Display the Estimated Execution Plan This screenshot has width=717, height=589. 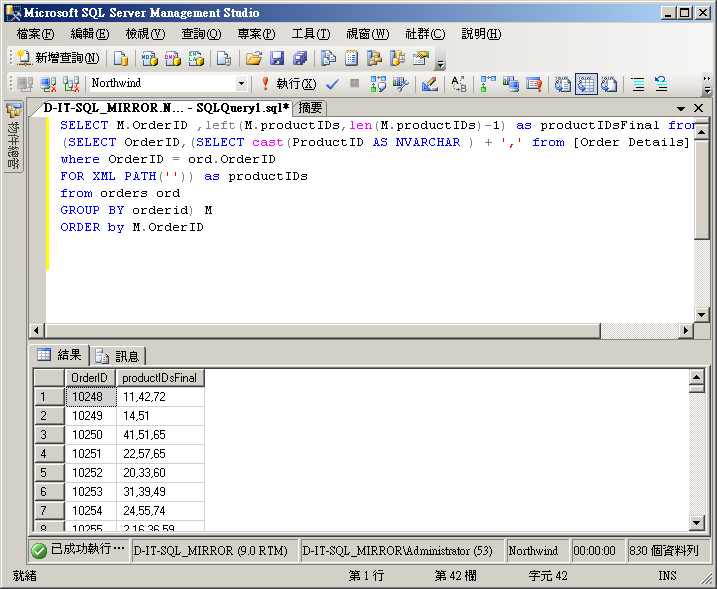click(378, 84)
